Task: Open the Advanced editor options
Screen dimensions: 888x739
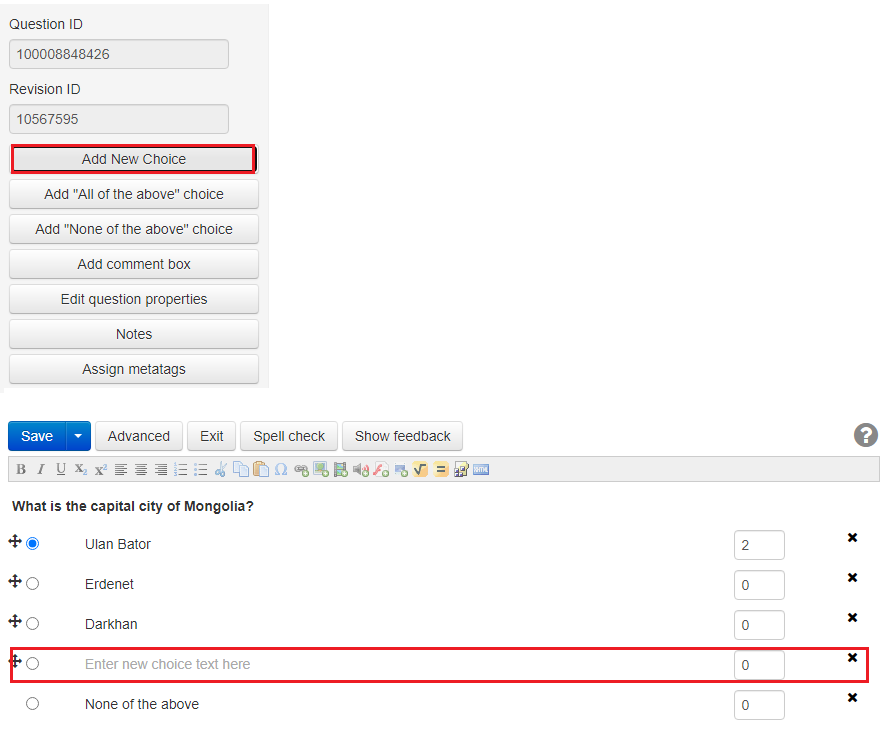Action: tap(139, 436)
